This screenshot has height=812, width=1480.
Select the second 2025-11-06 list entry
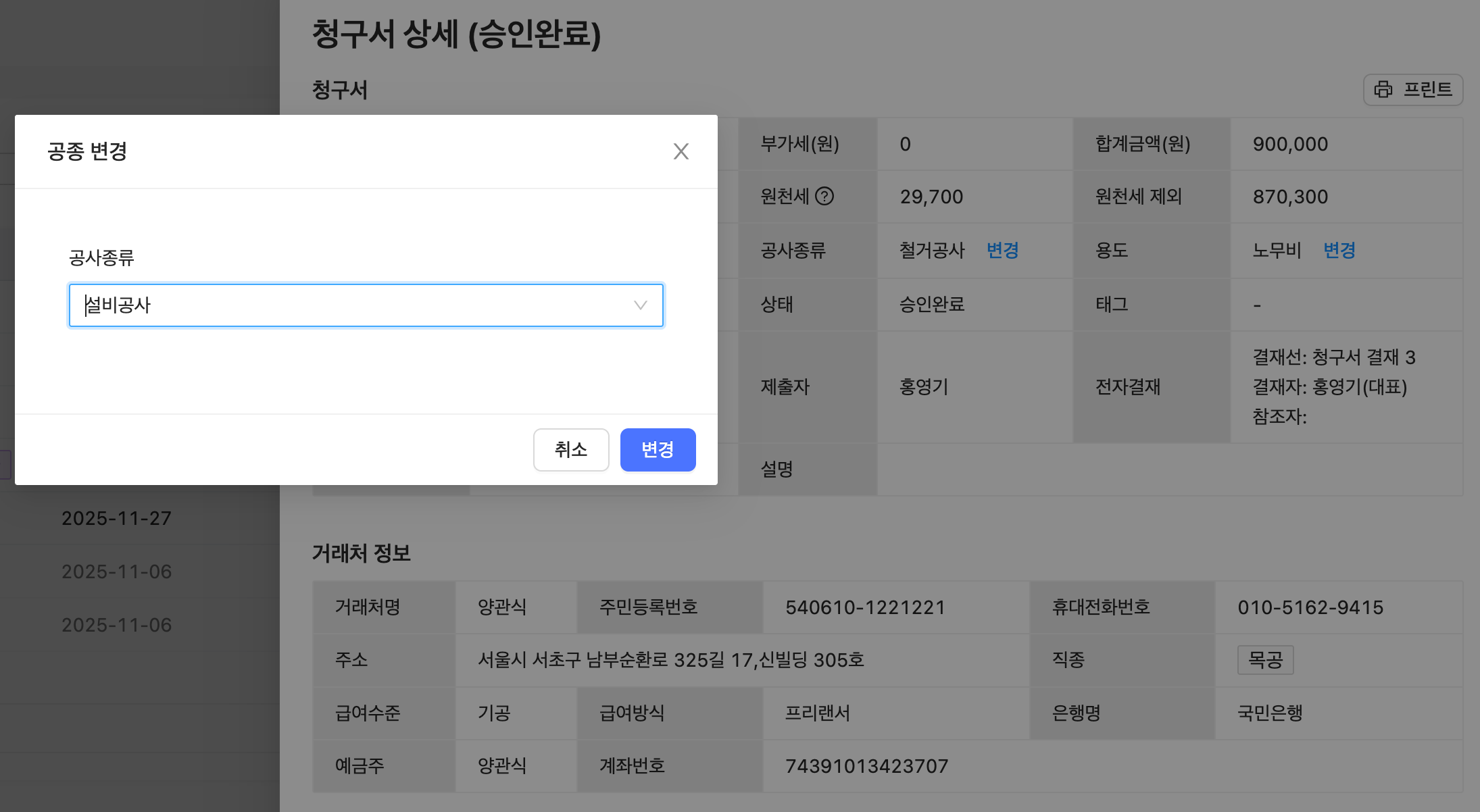click(x=116, y=625)
